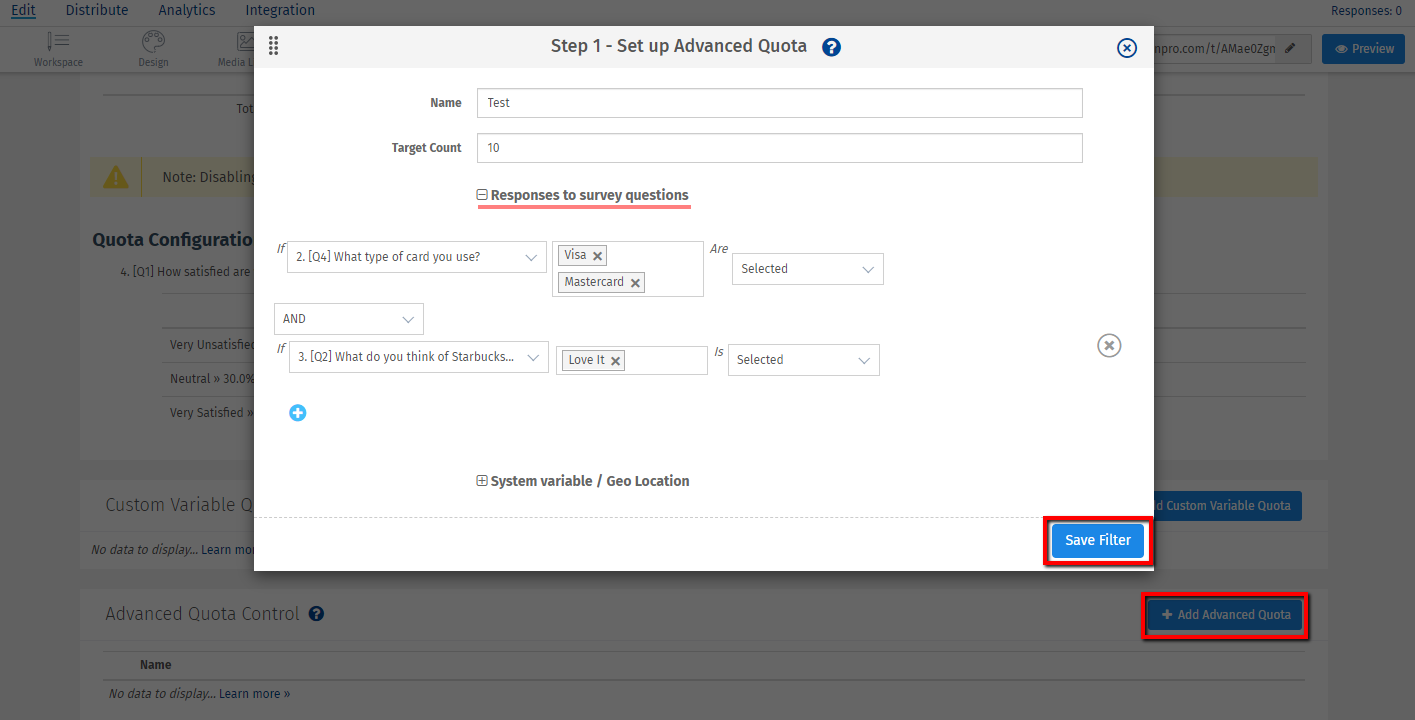
Task: Click the Target Count input field
Action: [x=779, y=147]
